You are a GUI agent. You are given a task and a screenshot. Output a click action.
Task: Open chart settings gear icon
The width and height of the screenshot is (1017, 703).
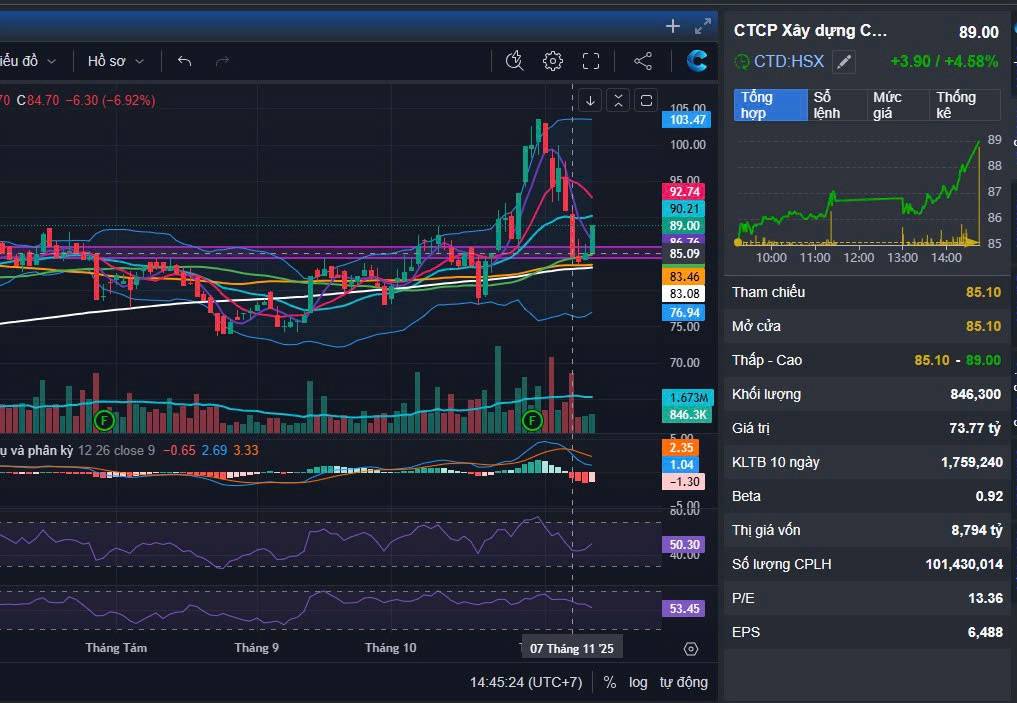pos(553,61)
